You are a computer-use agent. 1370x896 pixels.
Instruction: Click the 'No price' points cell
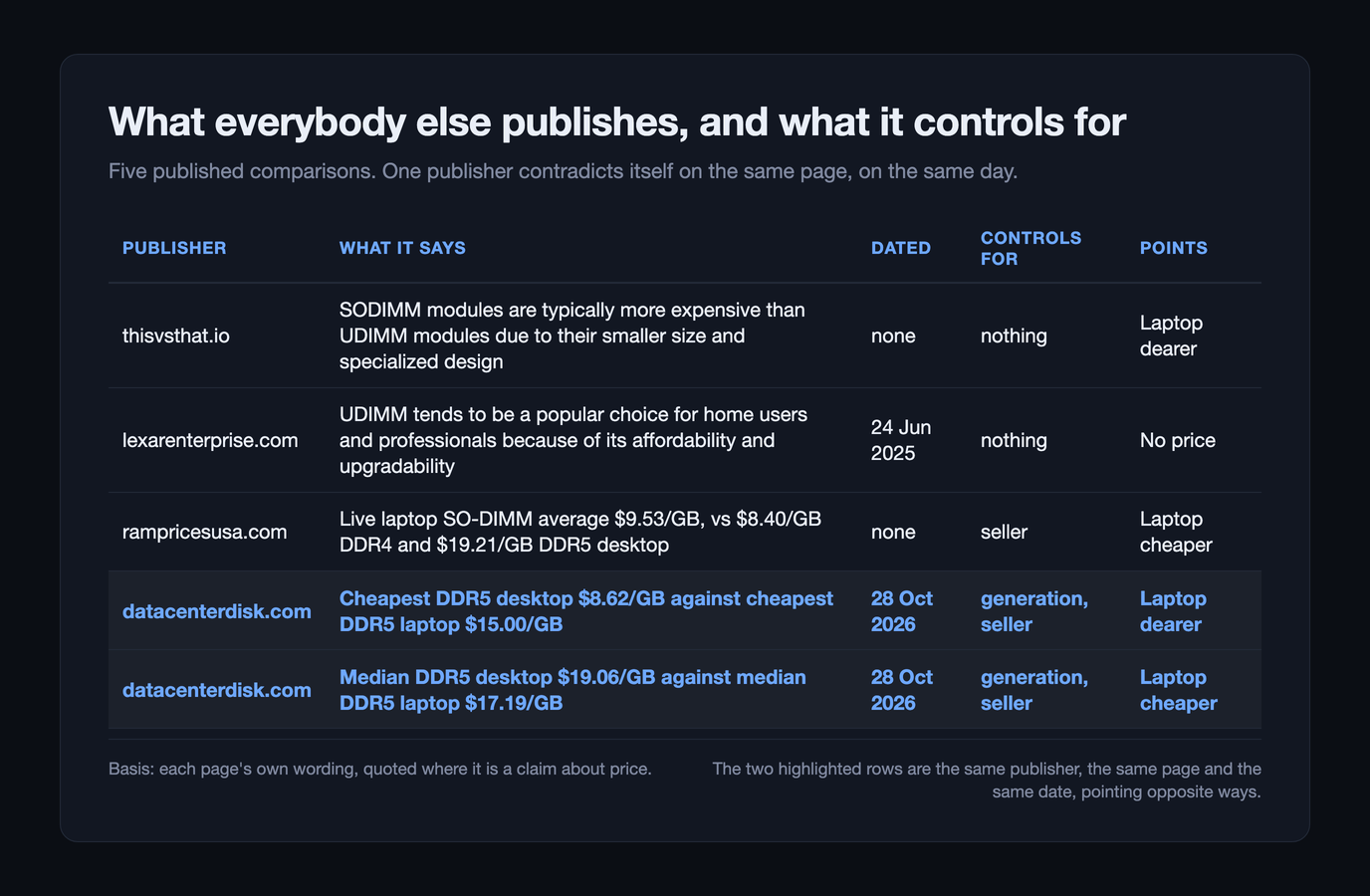tap(1178, 440)
